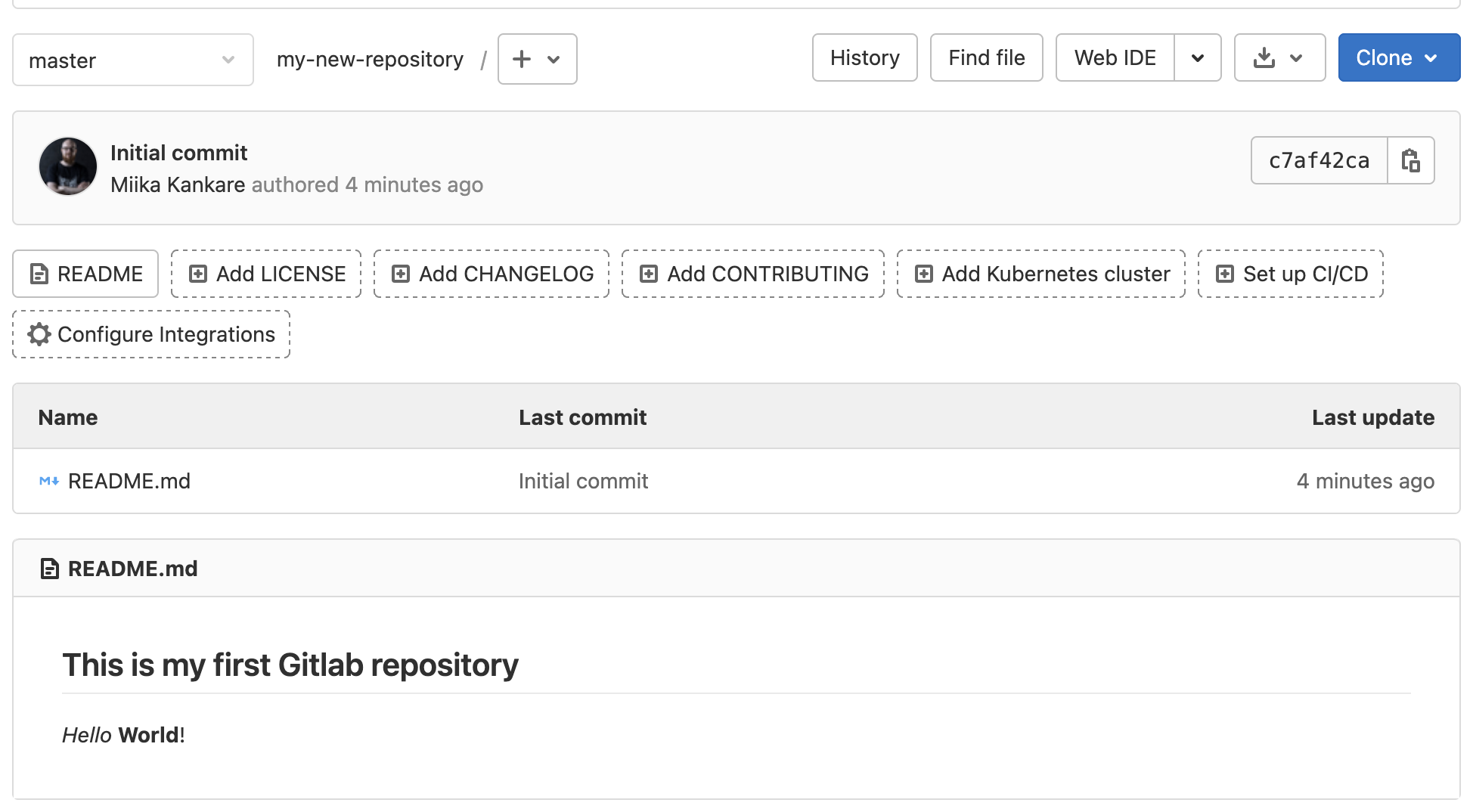The image size is (1473, 812).
Task: Click the Configure Integrations gear icon
Action: (39, 334)
